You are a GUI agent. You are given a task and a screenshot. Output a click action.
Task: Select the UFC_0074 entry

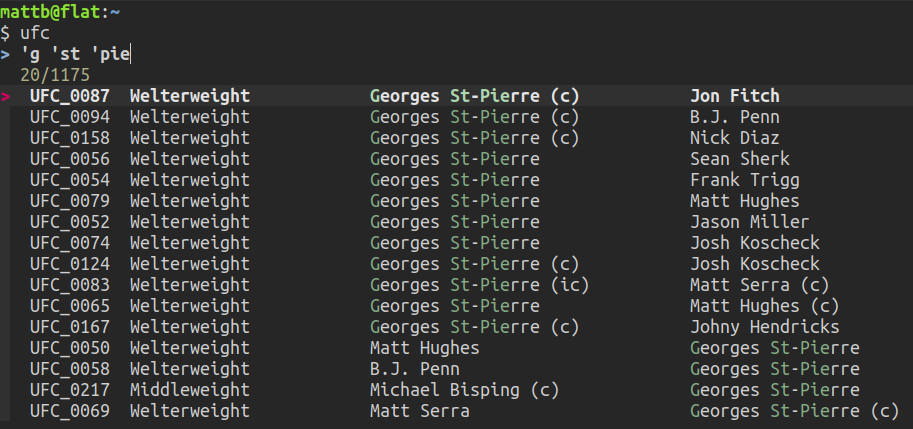coord(69,243)
